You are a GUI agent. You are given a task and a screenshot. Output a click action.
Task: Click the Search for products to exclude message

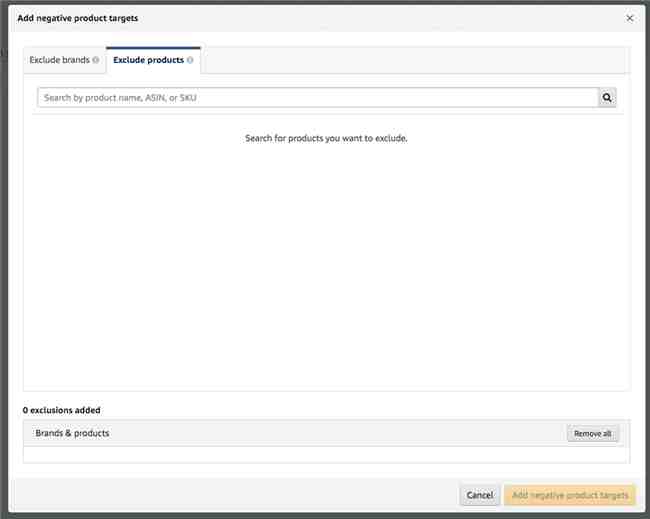[326, 138]
